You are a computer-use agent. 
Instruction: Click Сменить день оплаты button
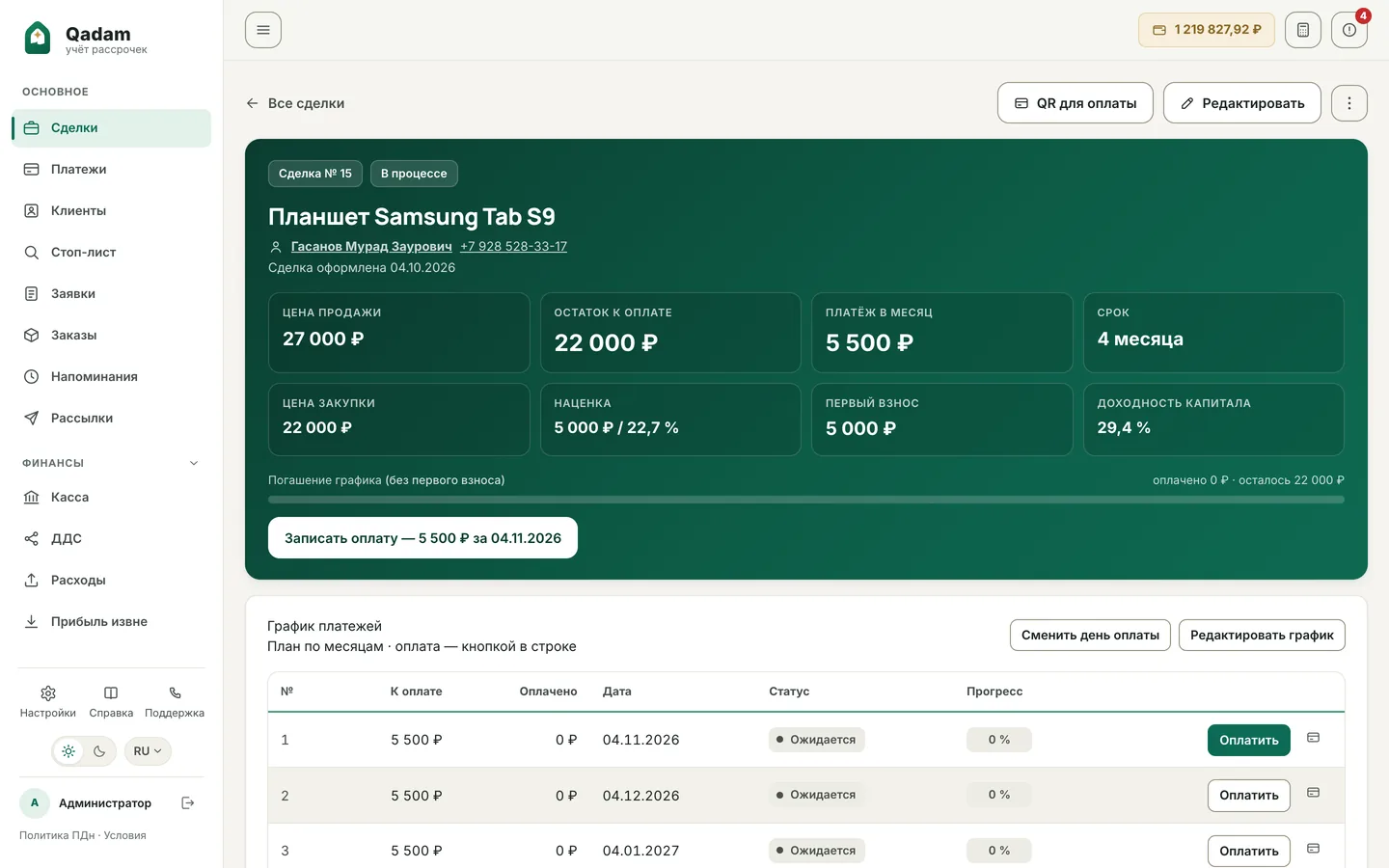coord(1090,636)
